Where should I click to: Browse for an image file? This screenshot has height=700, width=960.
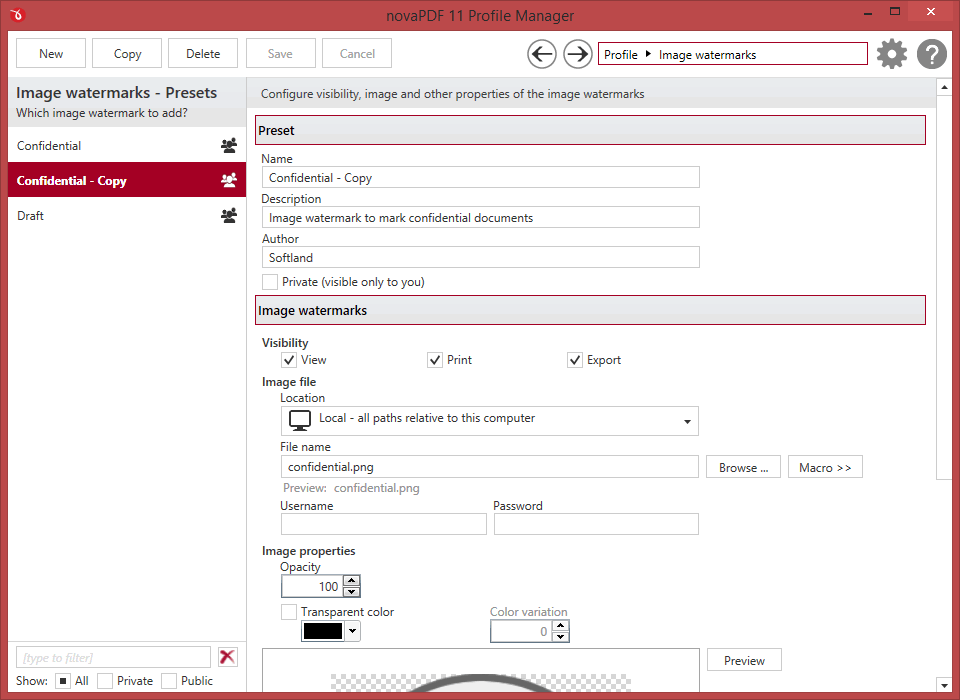point(743,467)
